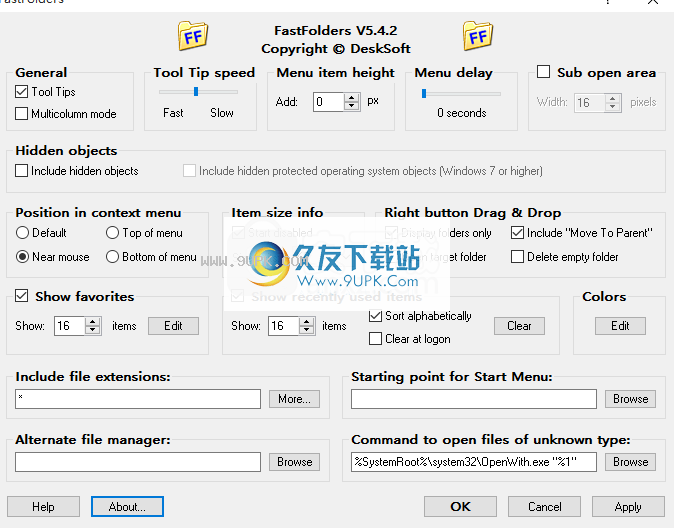Enable Multicolumn mode checkbox
This screenshot has height=528, width=674.
click(x=21, y=114)
